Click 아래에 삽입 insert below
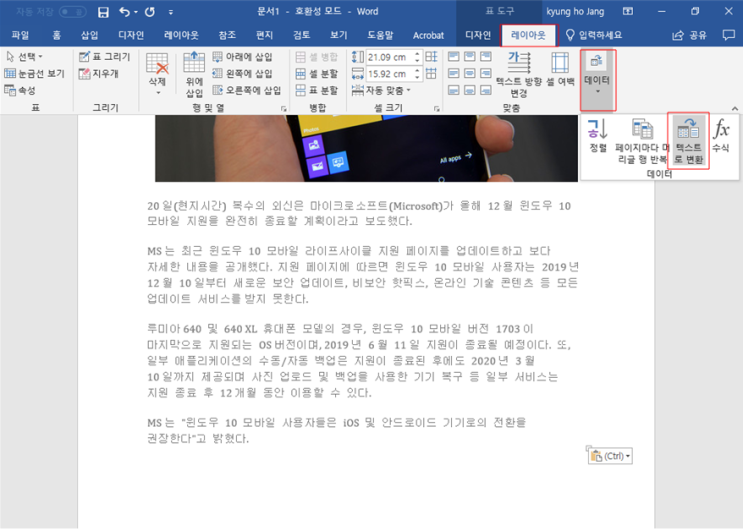 pos(242,57)
